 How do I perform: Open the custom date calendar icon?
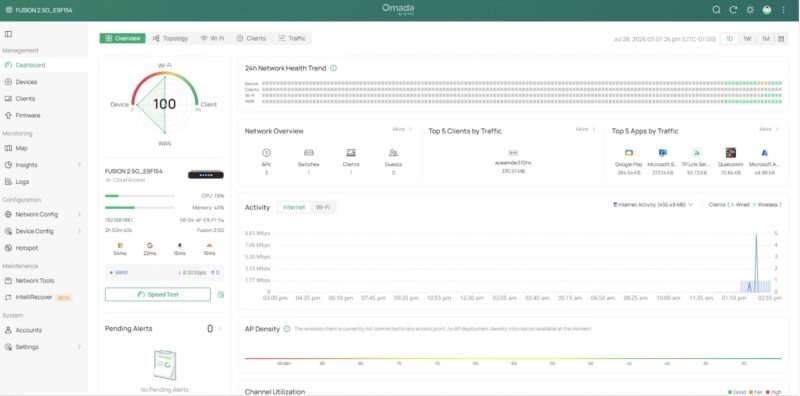coord(781,39)
